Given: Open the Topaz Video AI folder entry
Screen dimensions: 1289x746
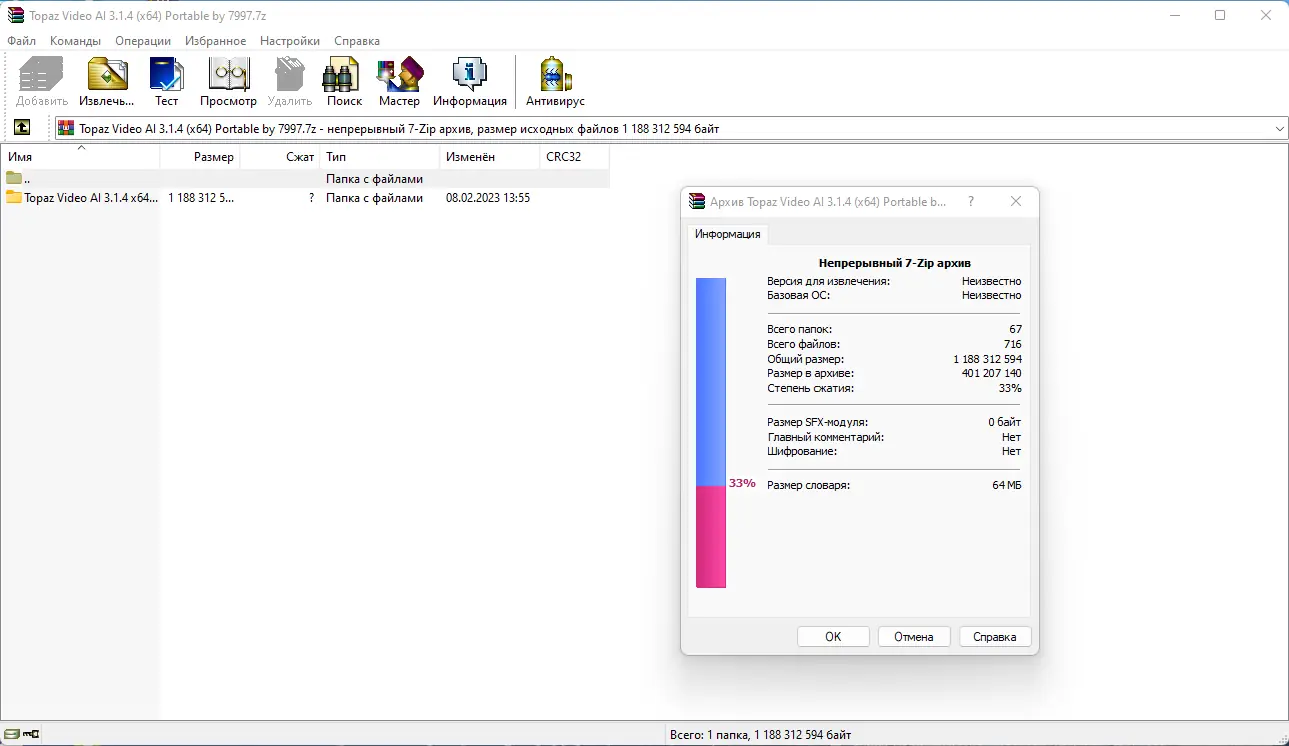Looking at the screenshot, I should click(80, 197).
